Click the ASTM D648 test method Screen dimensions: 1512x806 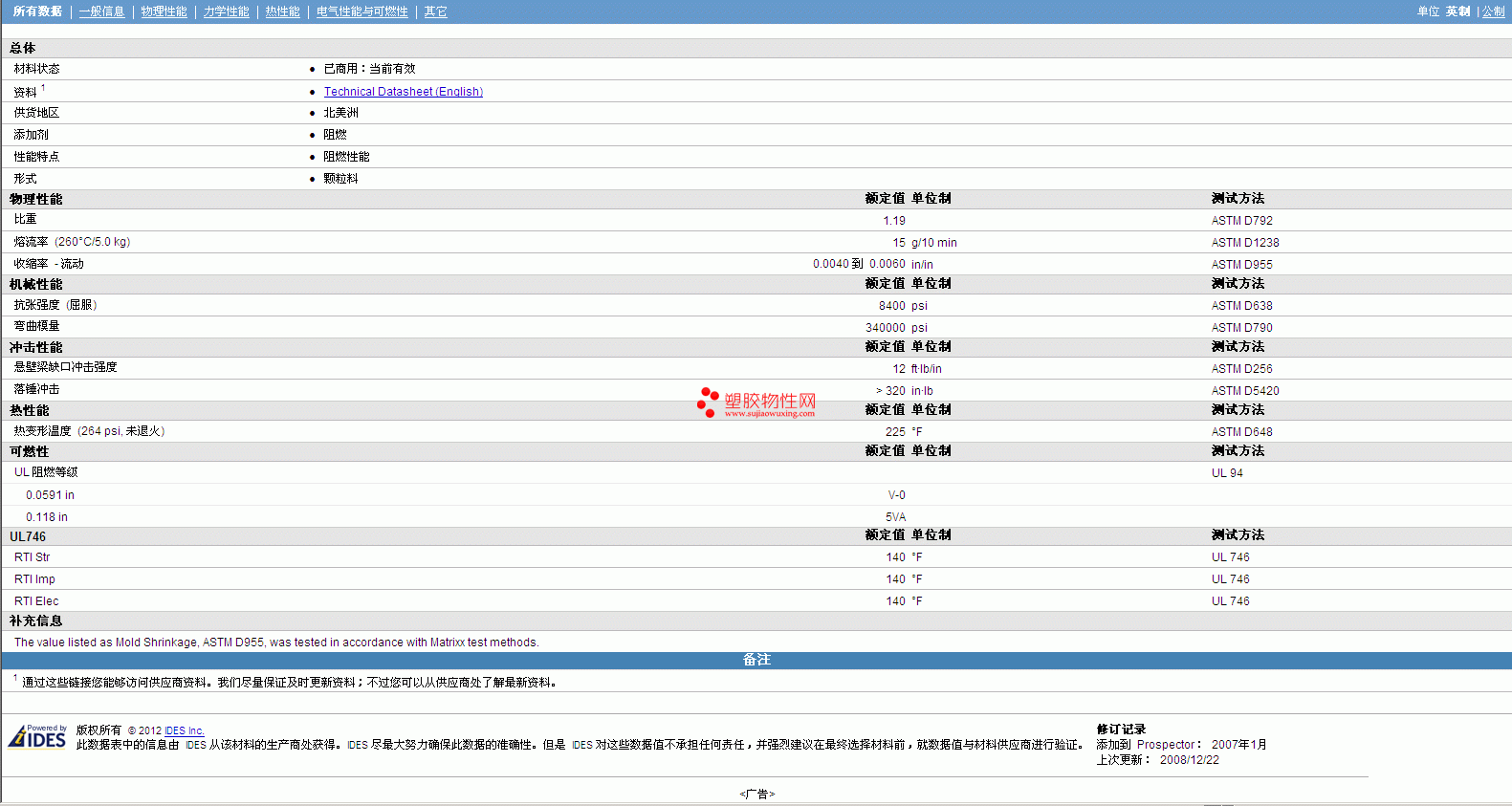click(1242, 432)
